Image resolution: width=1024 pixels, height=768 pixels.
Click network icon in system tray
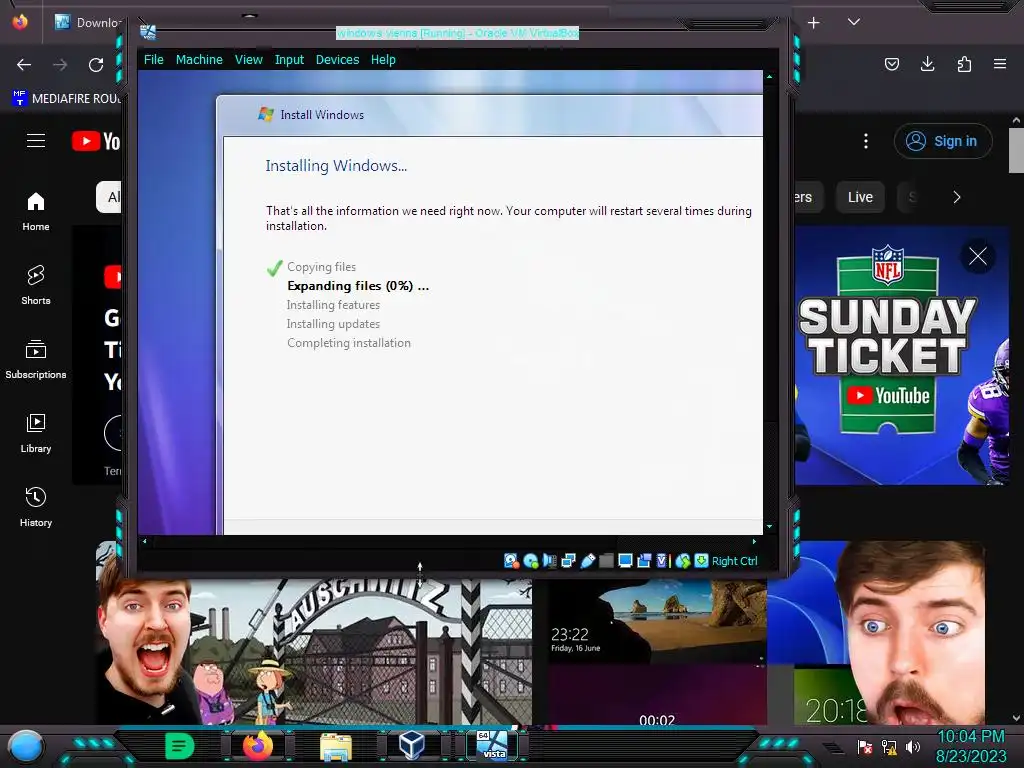[x=889, y=746]
